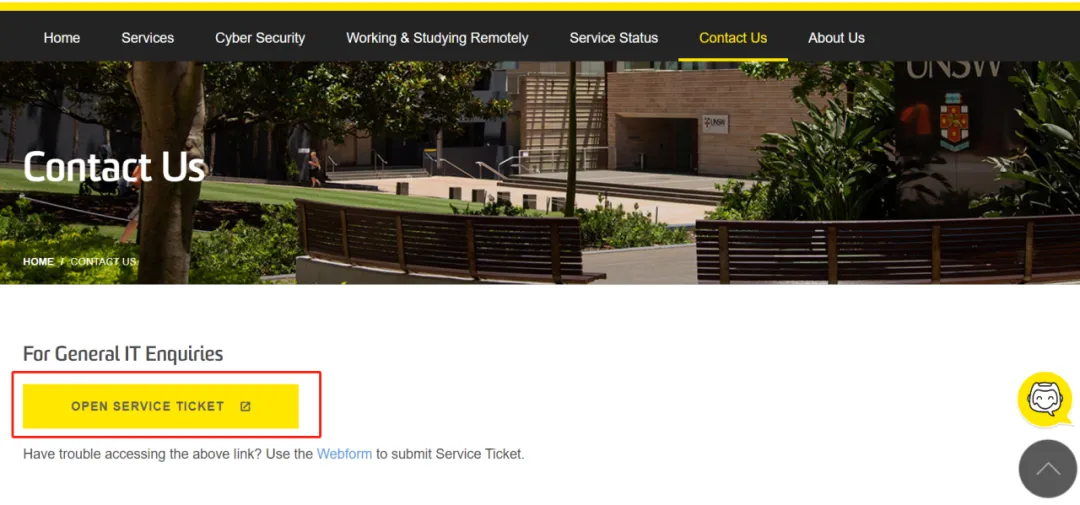1080x505 pixels.
Task: View the Service Status page
Action: 614,38
